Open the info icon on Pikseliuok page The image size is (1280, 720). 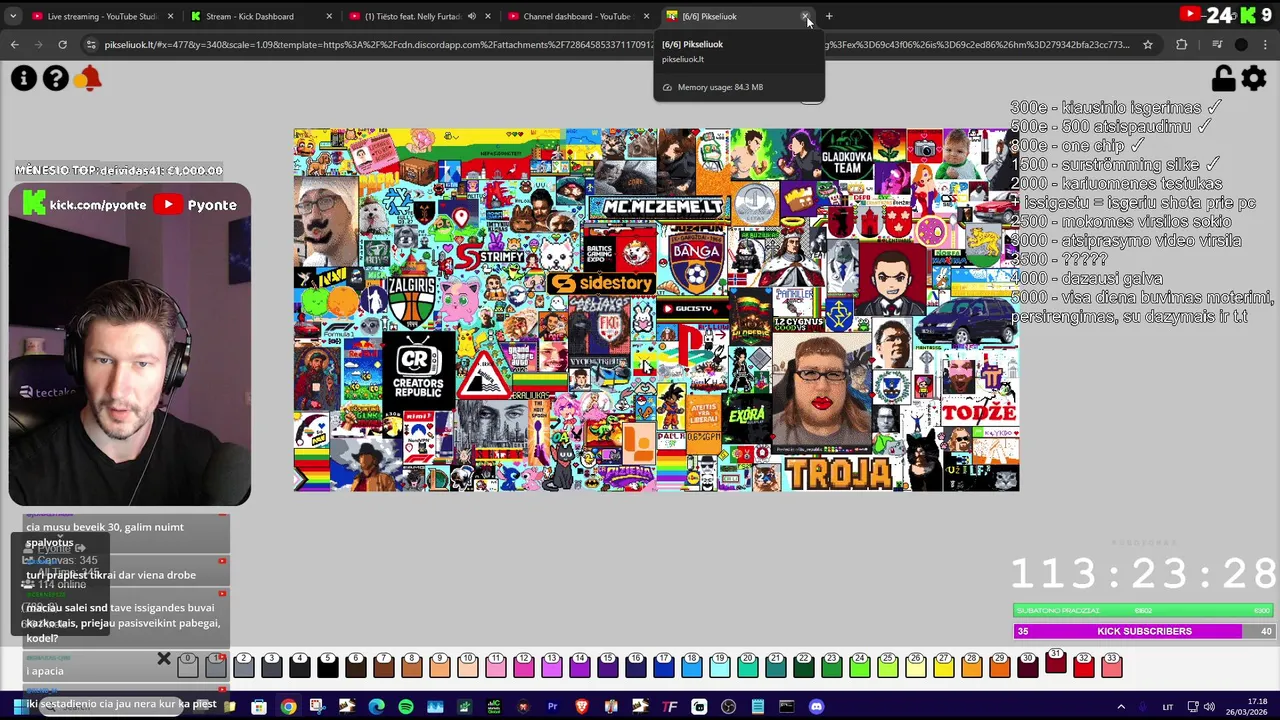coord(24,78)
